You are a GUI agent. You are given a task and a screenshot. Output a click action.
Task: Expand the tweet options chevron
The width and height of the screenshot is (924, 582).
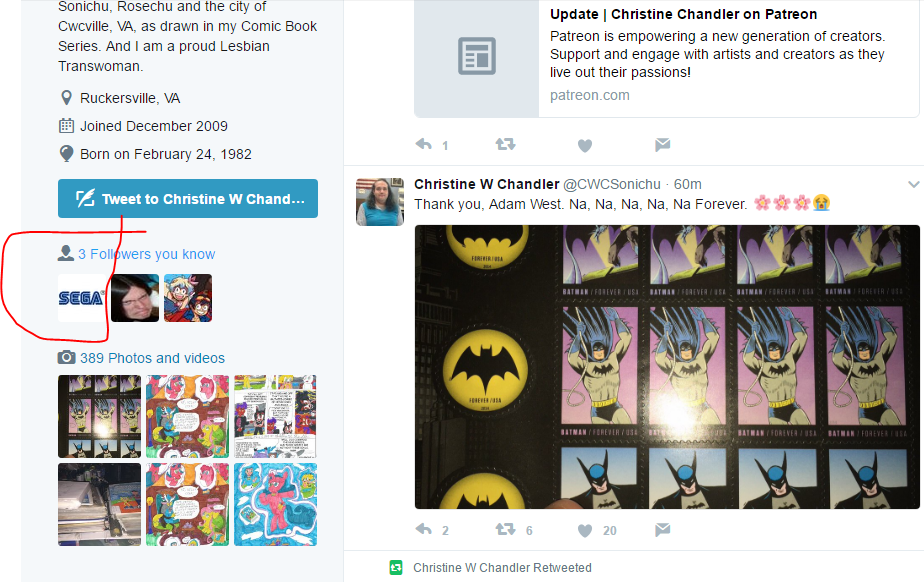913,184
